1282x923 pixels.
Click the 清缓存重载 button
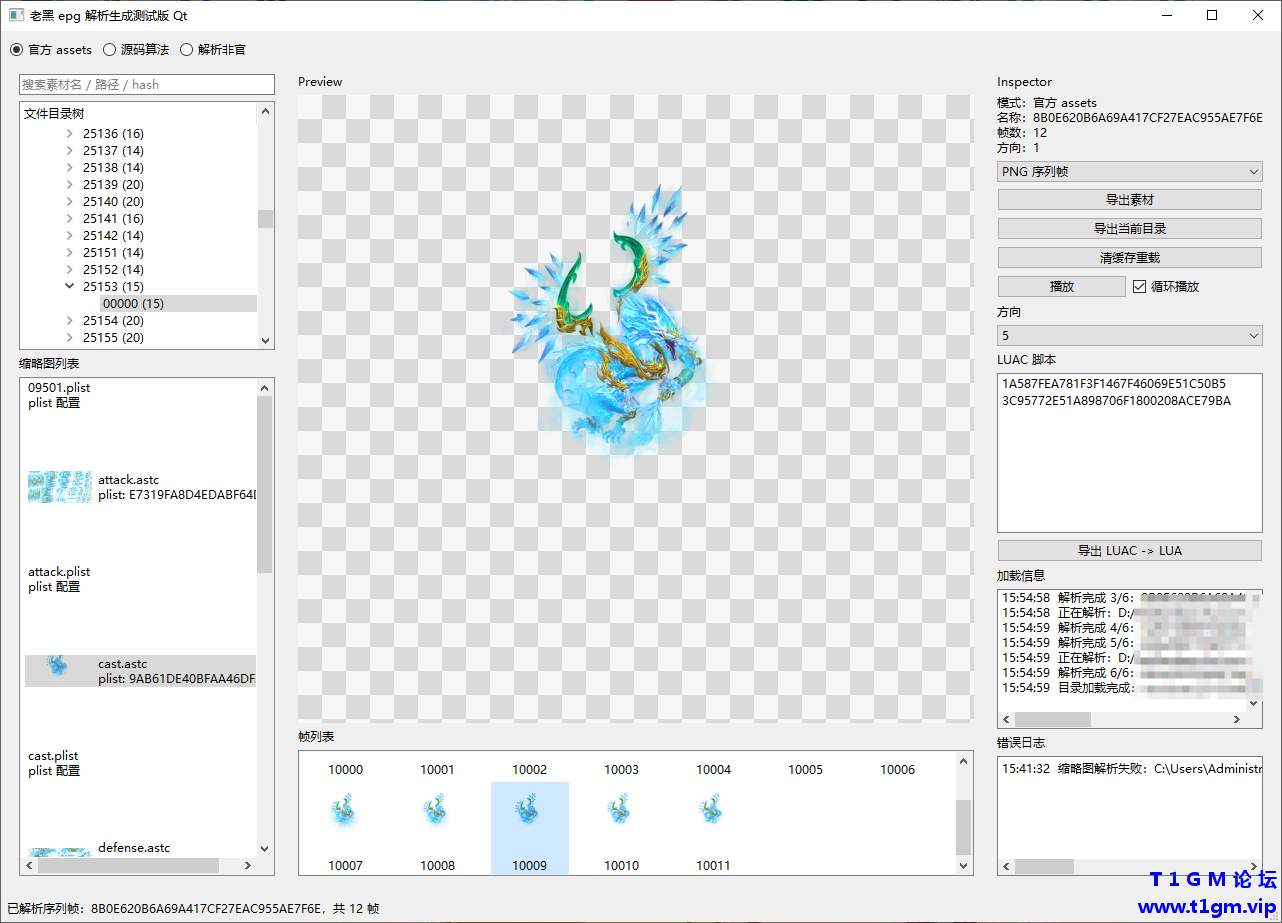pyautogui.click(x=1129, y=258)
